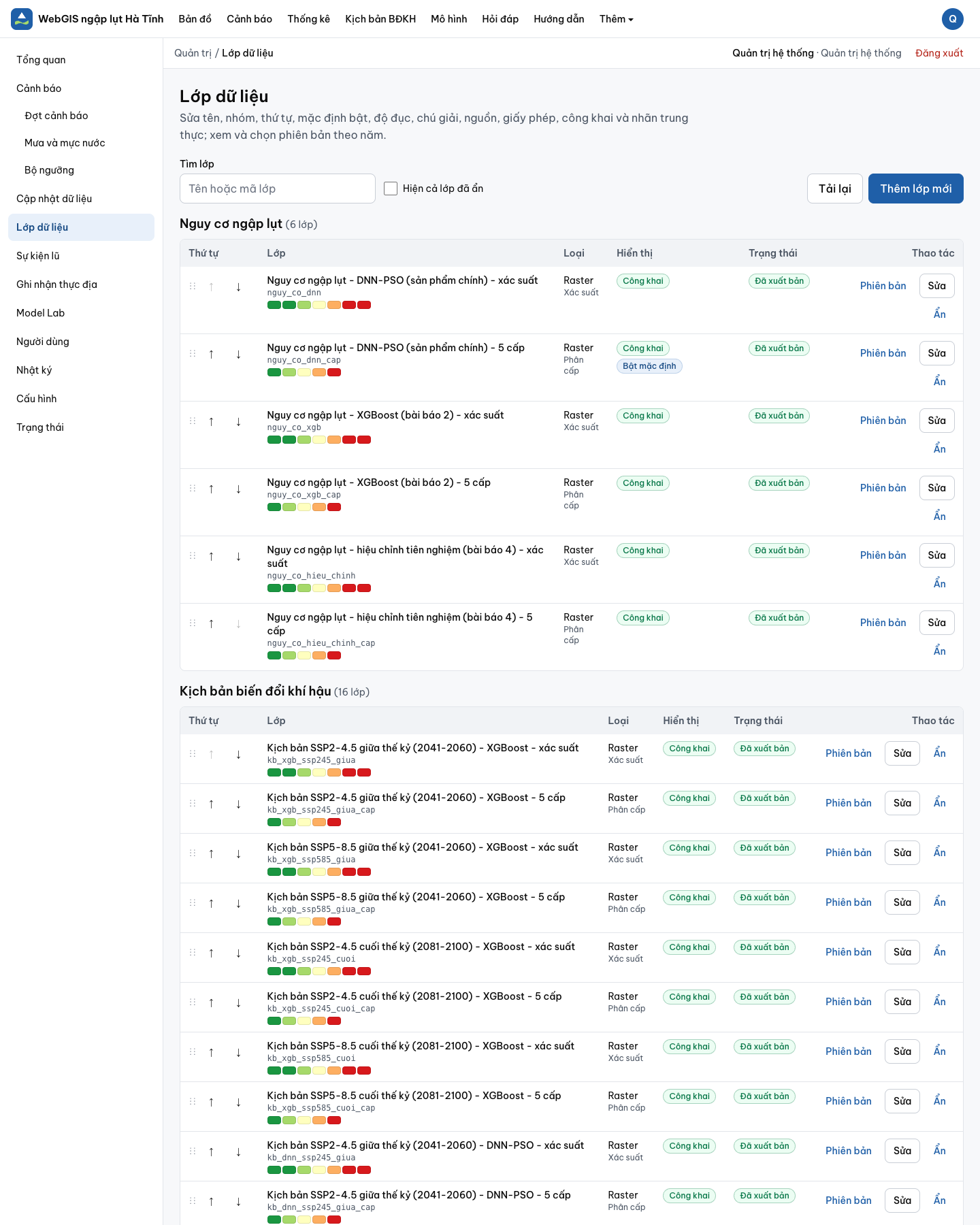Open the Q user avatar
980x1225 pixels.
point(952,19)
